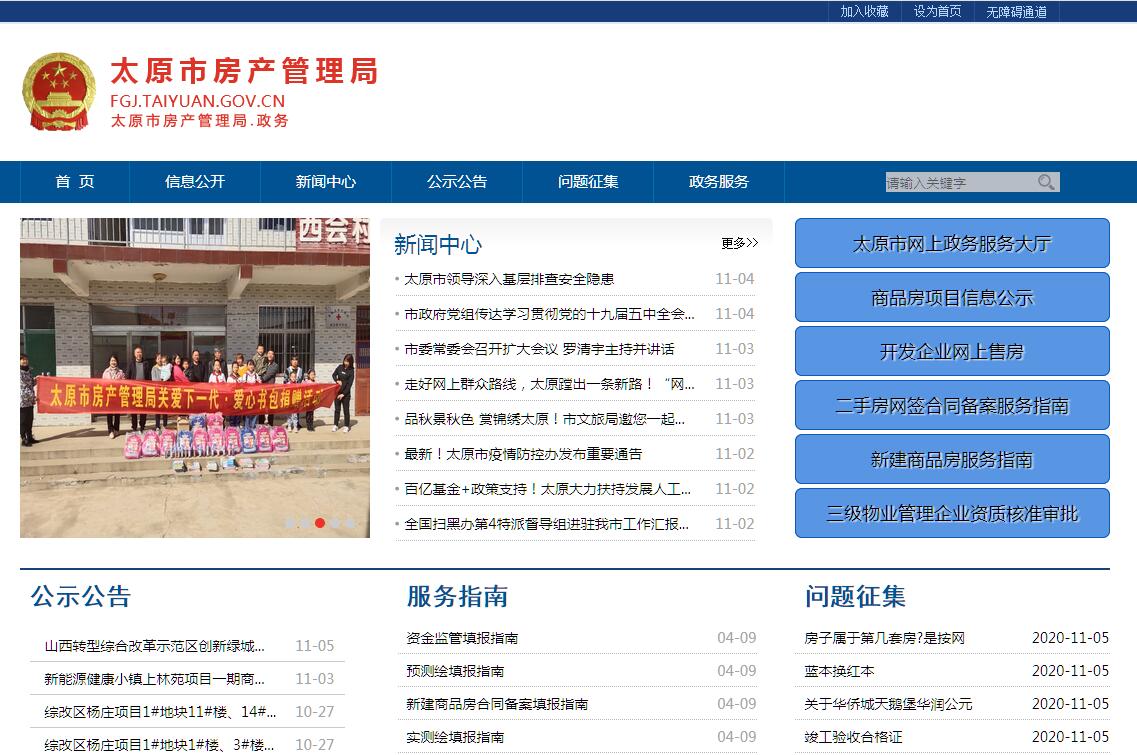Open 商品房项目信息公示 button
1137x755 pixels.
tap(952, 298)
